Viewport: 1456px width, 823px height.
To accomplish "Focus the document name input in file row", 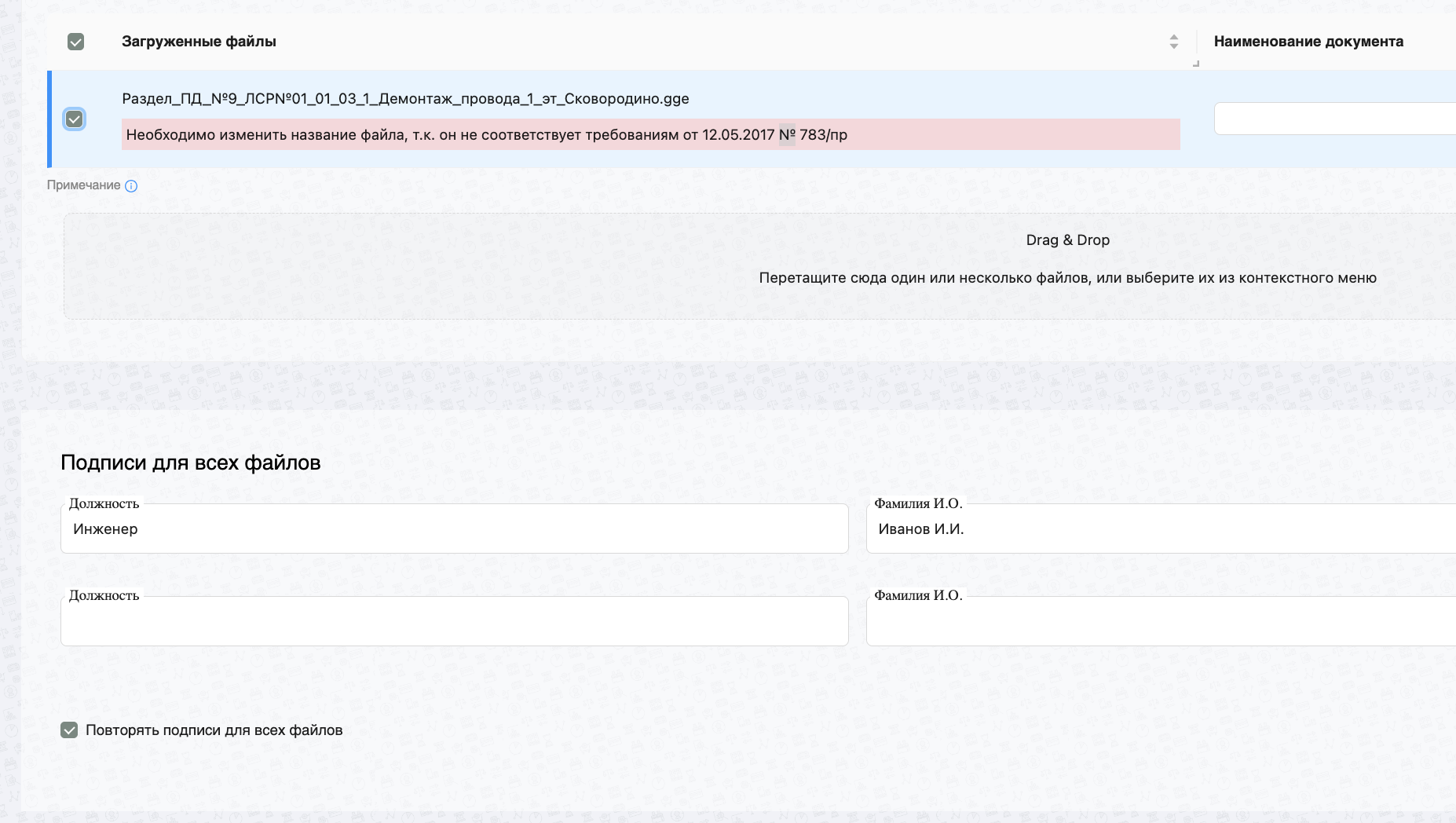I will [x=1333, y=119].
